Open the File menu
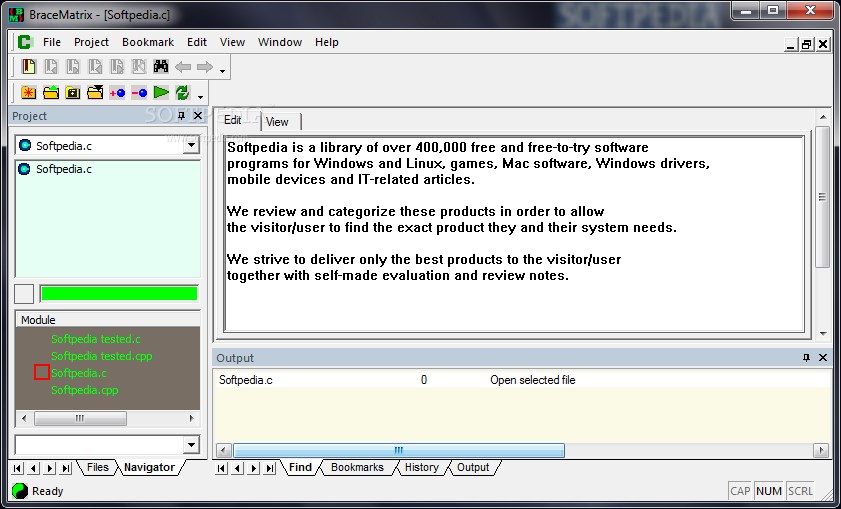This screenshot has width=841, height=509. [52, 42]
